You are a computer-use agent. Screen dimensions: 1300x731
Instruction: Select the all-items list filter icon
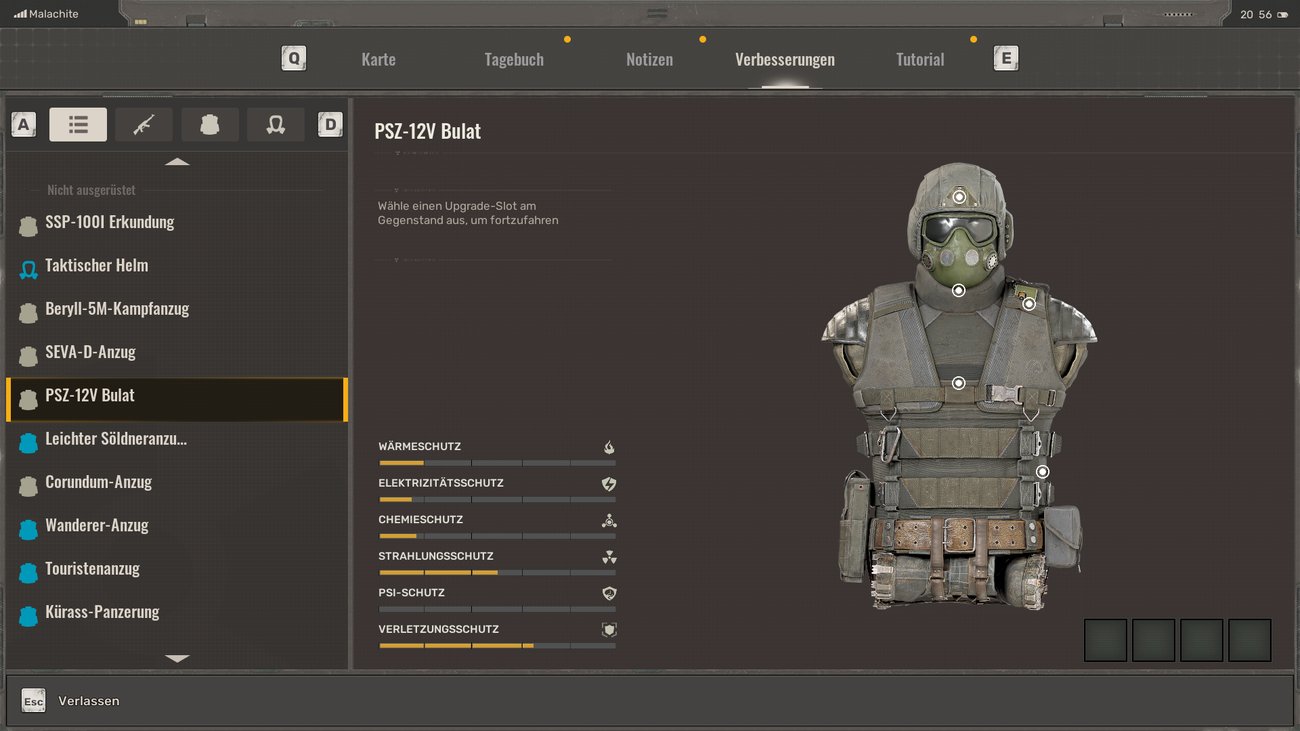[x=78, y=124]
